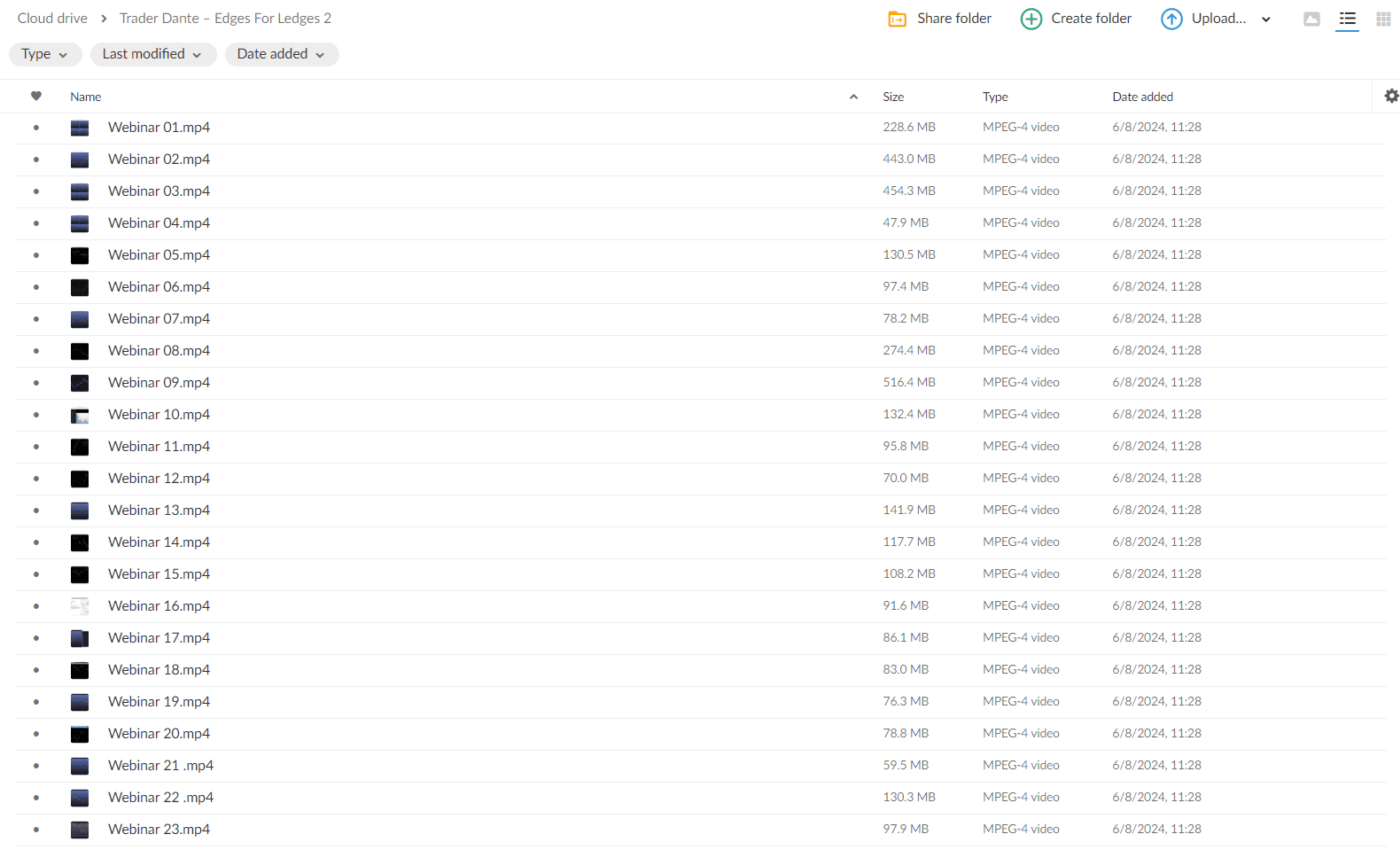The height and width of the screenshot is (850, 1400).
Task: Select the Webinar 09.mp4 file name
Action: pyautogui.click(x=159, y=383)
